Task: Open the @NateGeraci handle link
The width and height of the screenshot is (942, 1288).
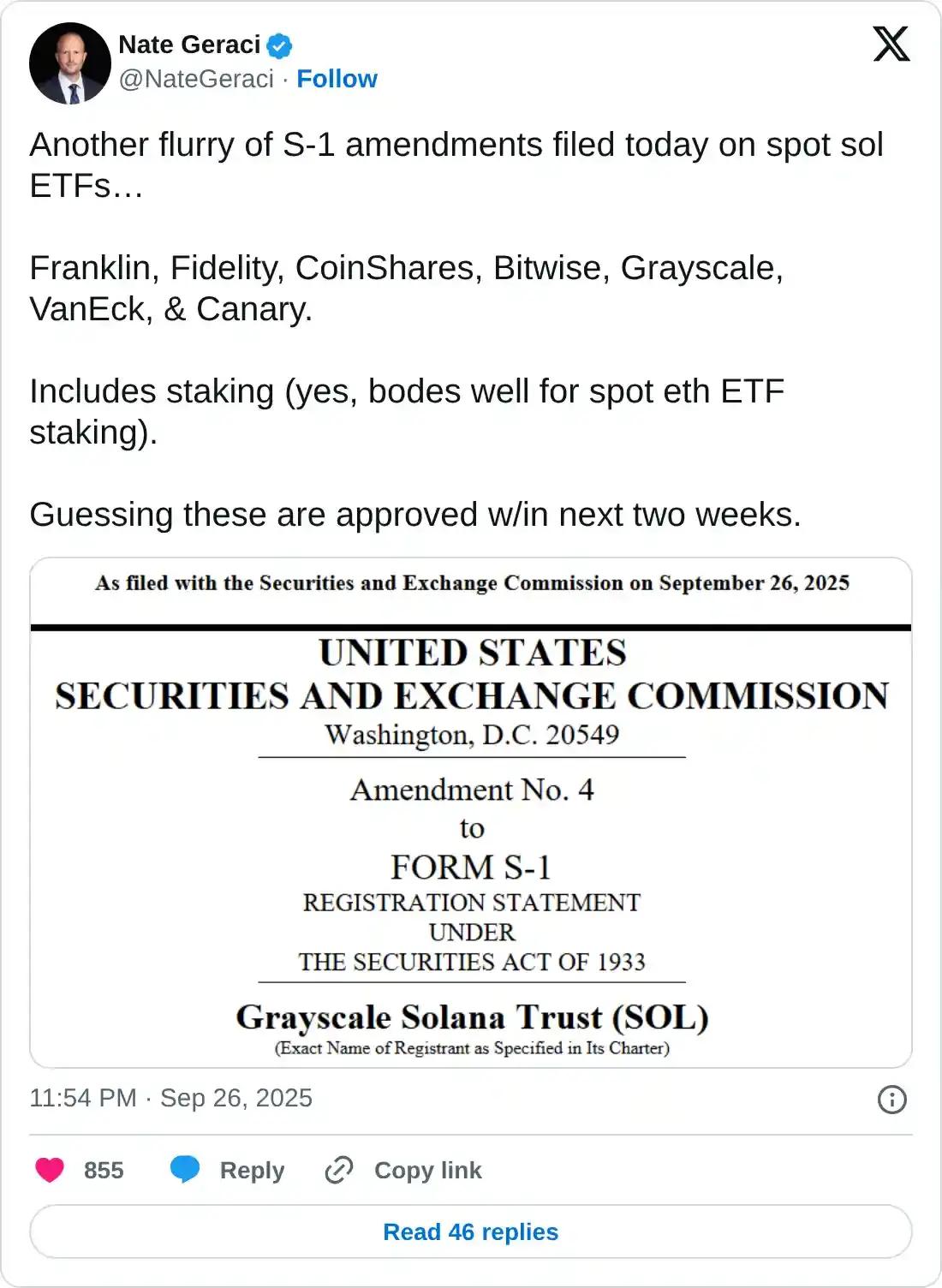Action: (x=196, y=79)
